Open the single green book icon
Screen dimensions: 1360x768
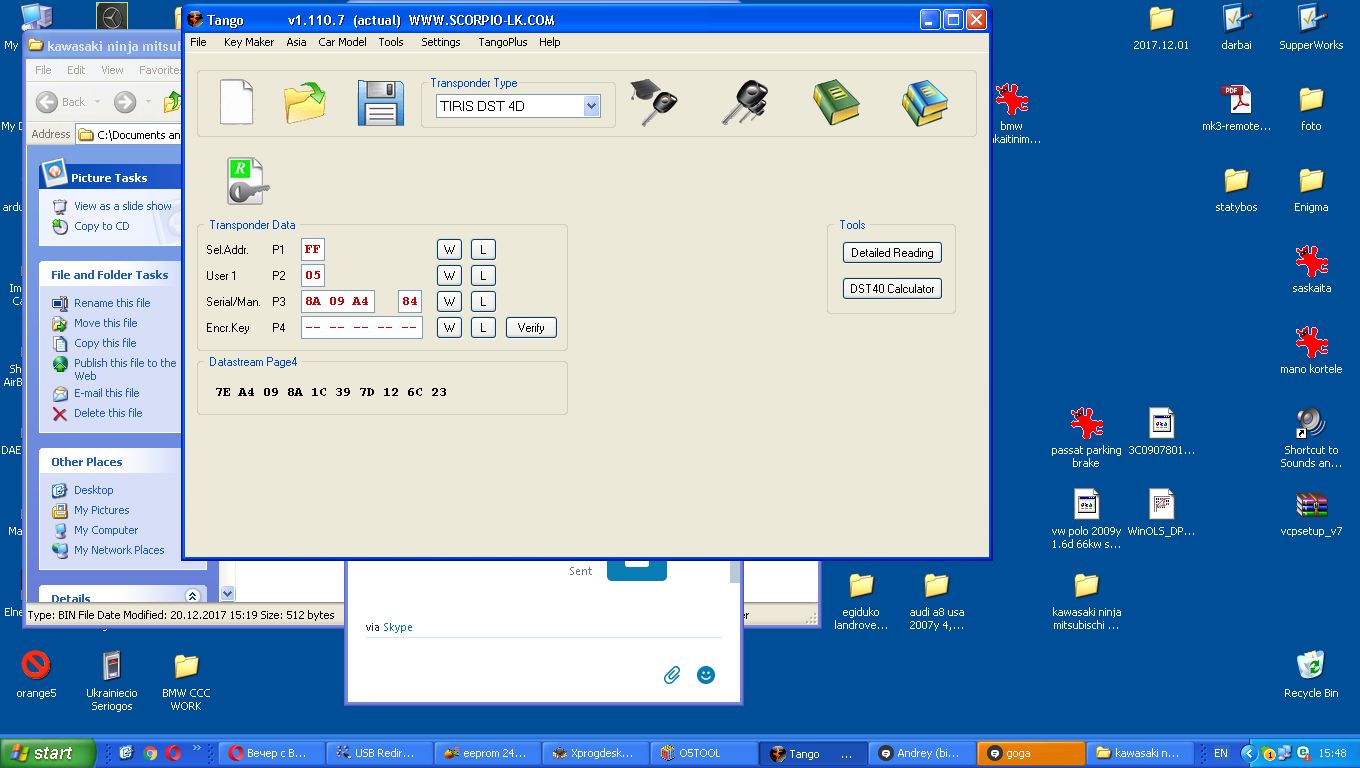tap(836, 103)
